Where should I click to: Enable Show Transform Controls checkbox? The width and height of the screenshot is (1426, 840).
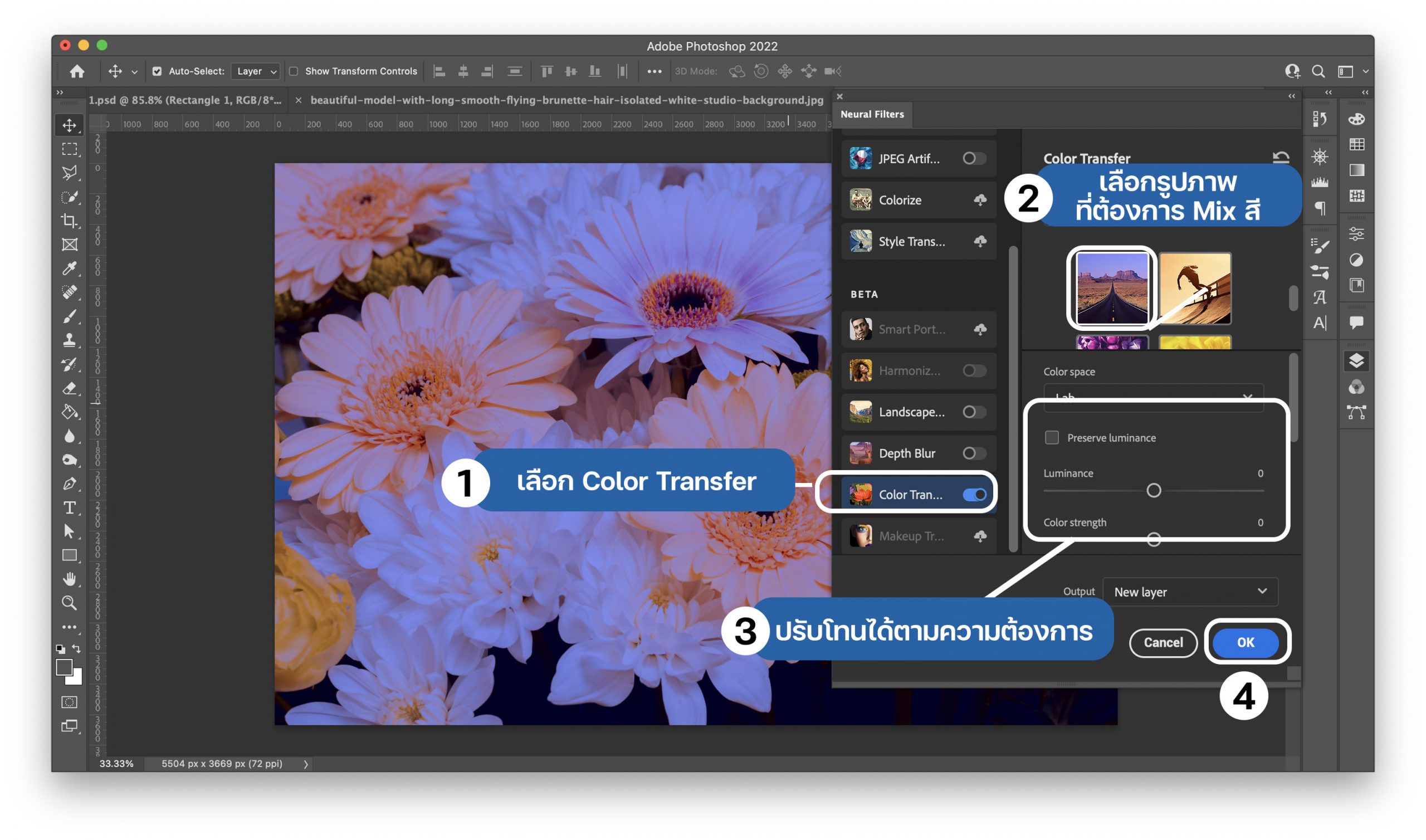pos(294,71)
